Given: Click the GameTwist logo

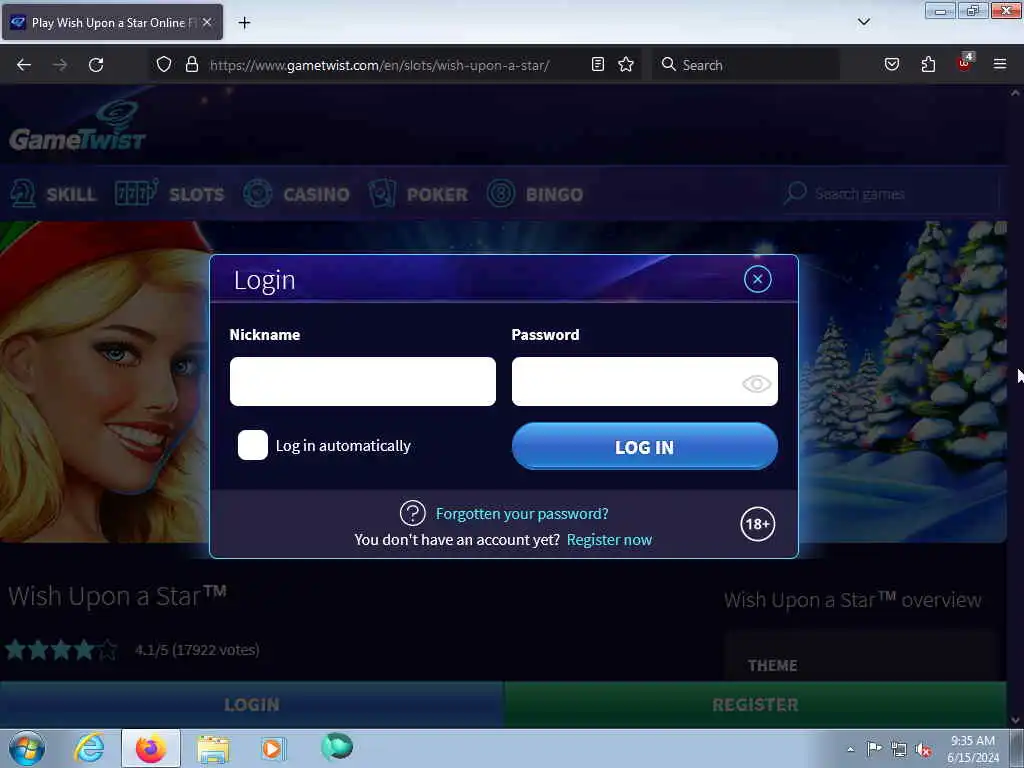Looking at the screenshot, I should 77,127.
